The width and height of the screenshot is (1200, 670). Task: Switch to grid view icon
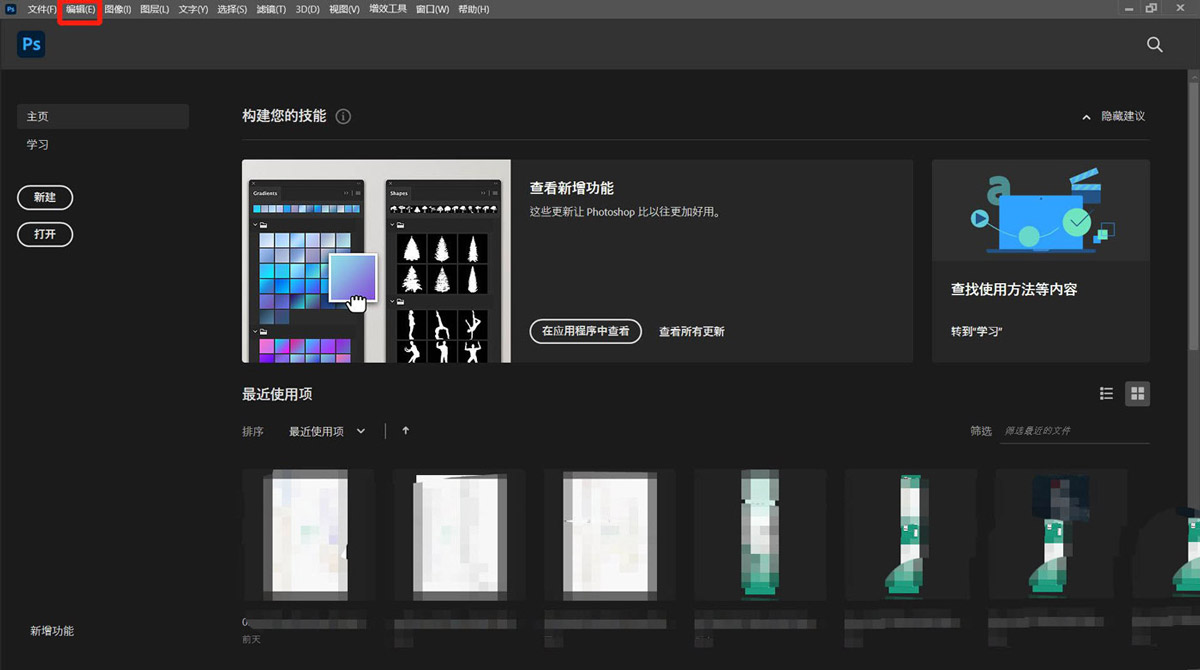click(1137, 394)
